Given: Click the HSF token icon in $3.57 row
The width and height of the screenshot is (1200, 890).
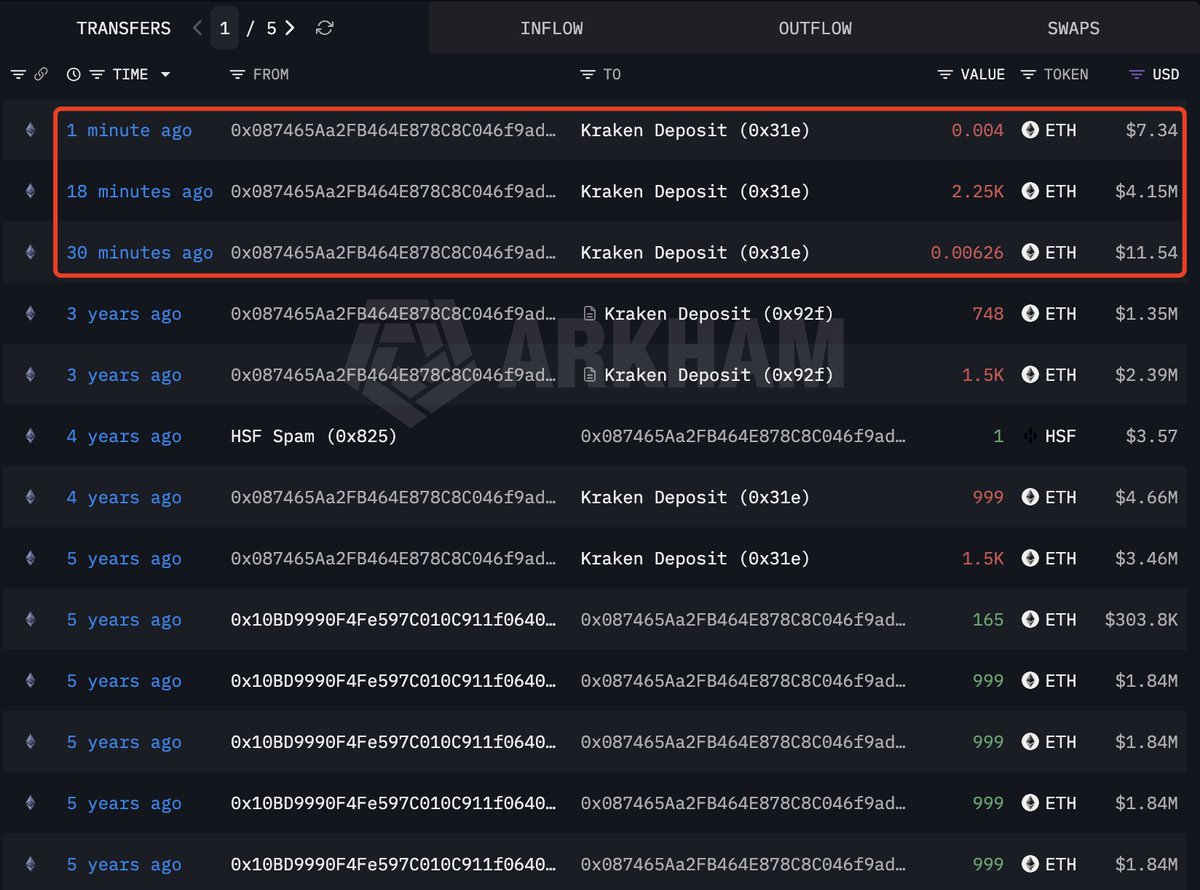Looking at the screenshot, I should pos(1030,436).
